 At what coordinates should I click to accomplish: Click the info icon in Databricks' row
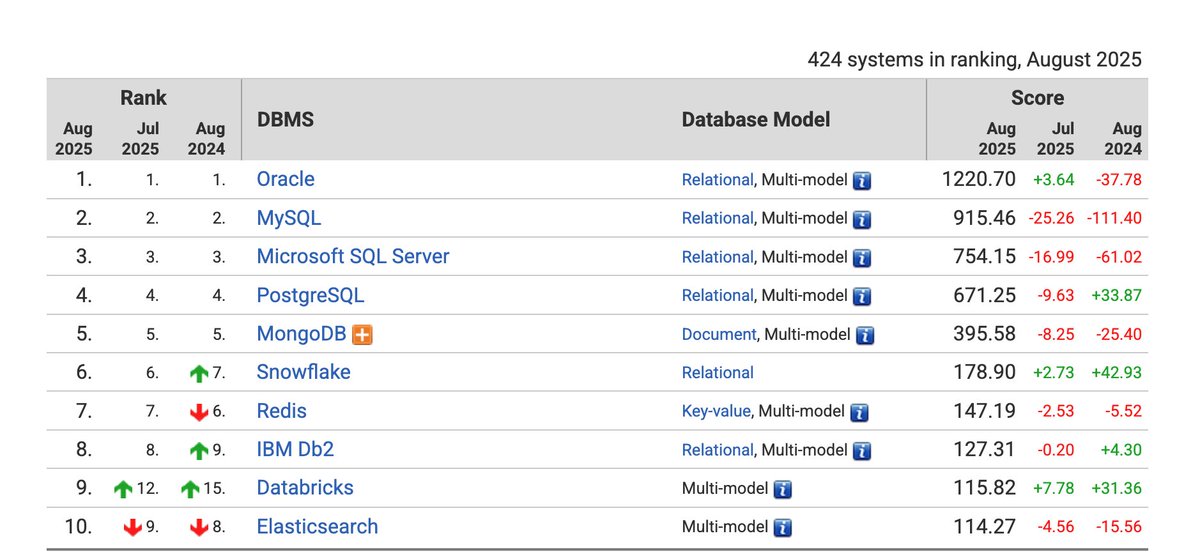click(783, 490)
